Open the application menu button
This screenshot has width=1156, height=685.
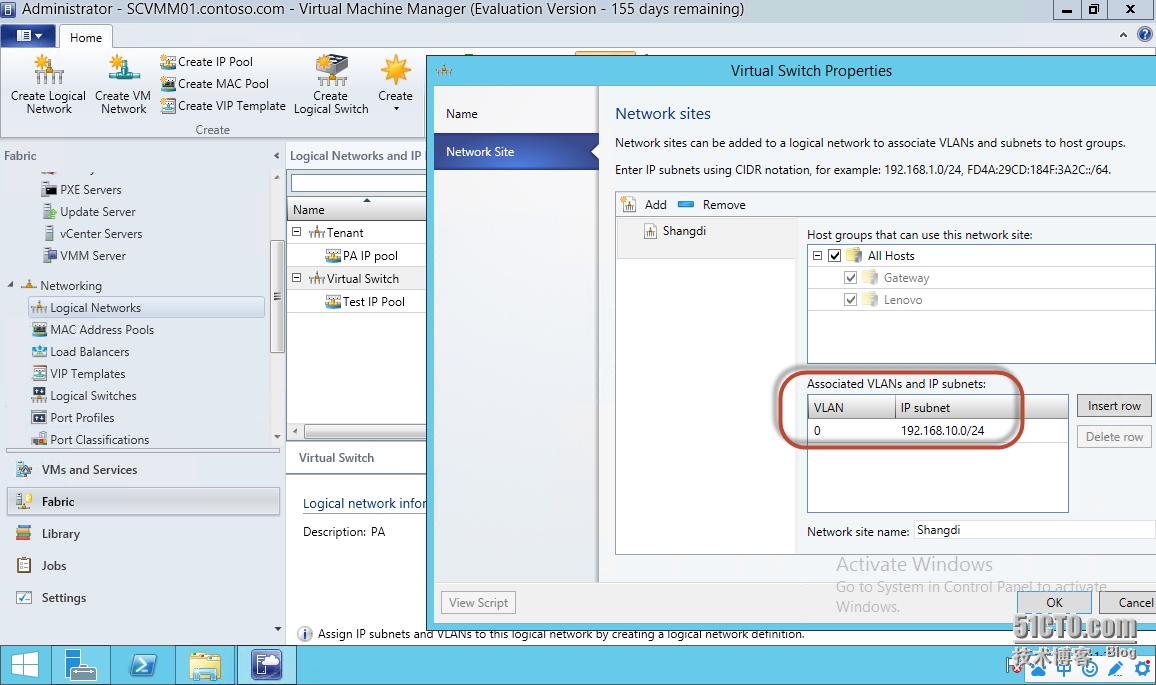click(29, 36)
